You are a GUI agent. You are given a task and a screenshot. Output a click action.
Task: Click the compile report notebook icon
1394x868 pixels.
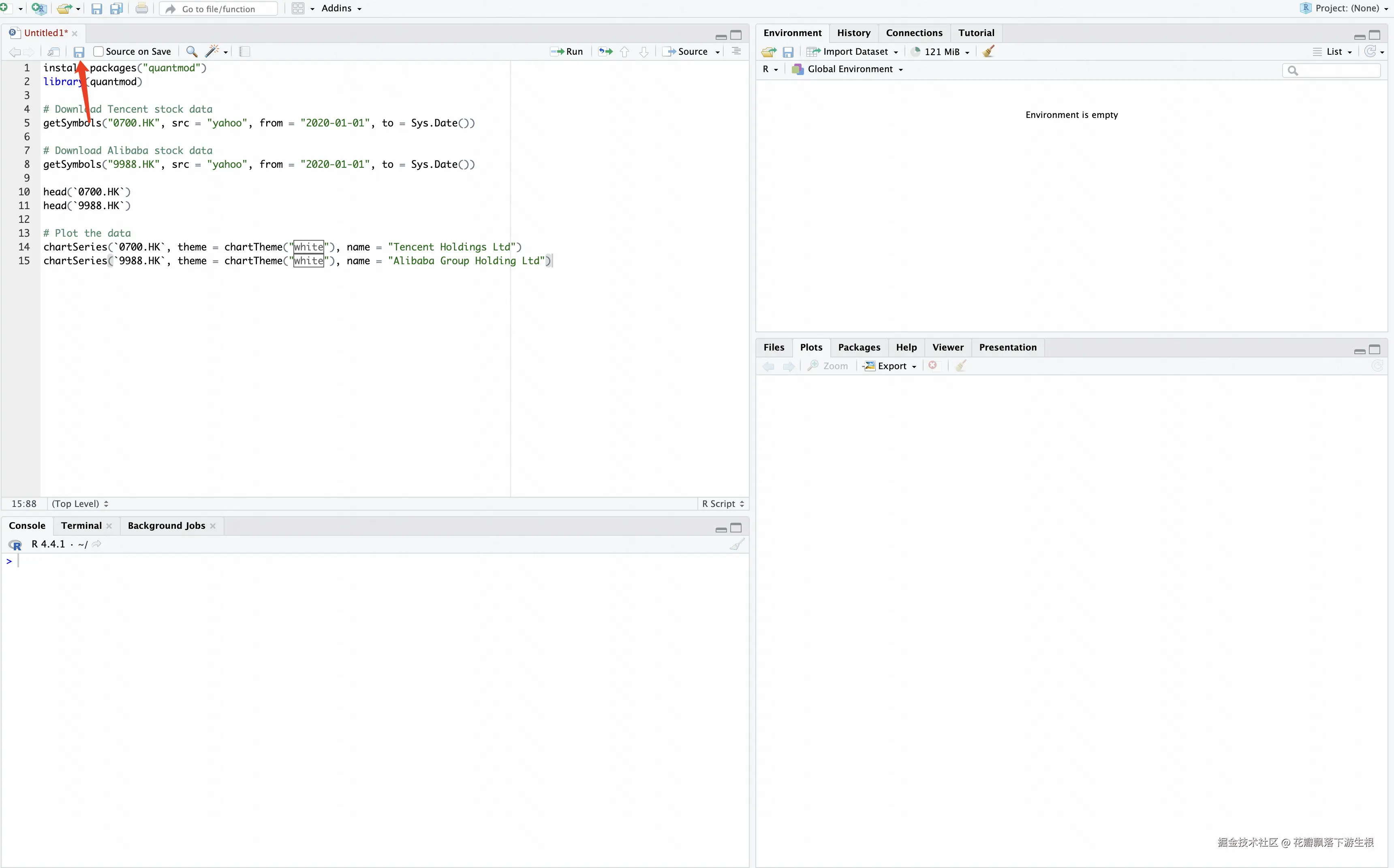pos(244,52)
